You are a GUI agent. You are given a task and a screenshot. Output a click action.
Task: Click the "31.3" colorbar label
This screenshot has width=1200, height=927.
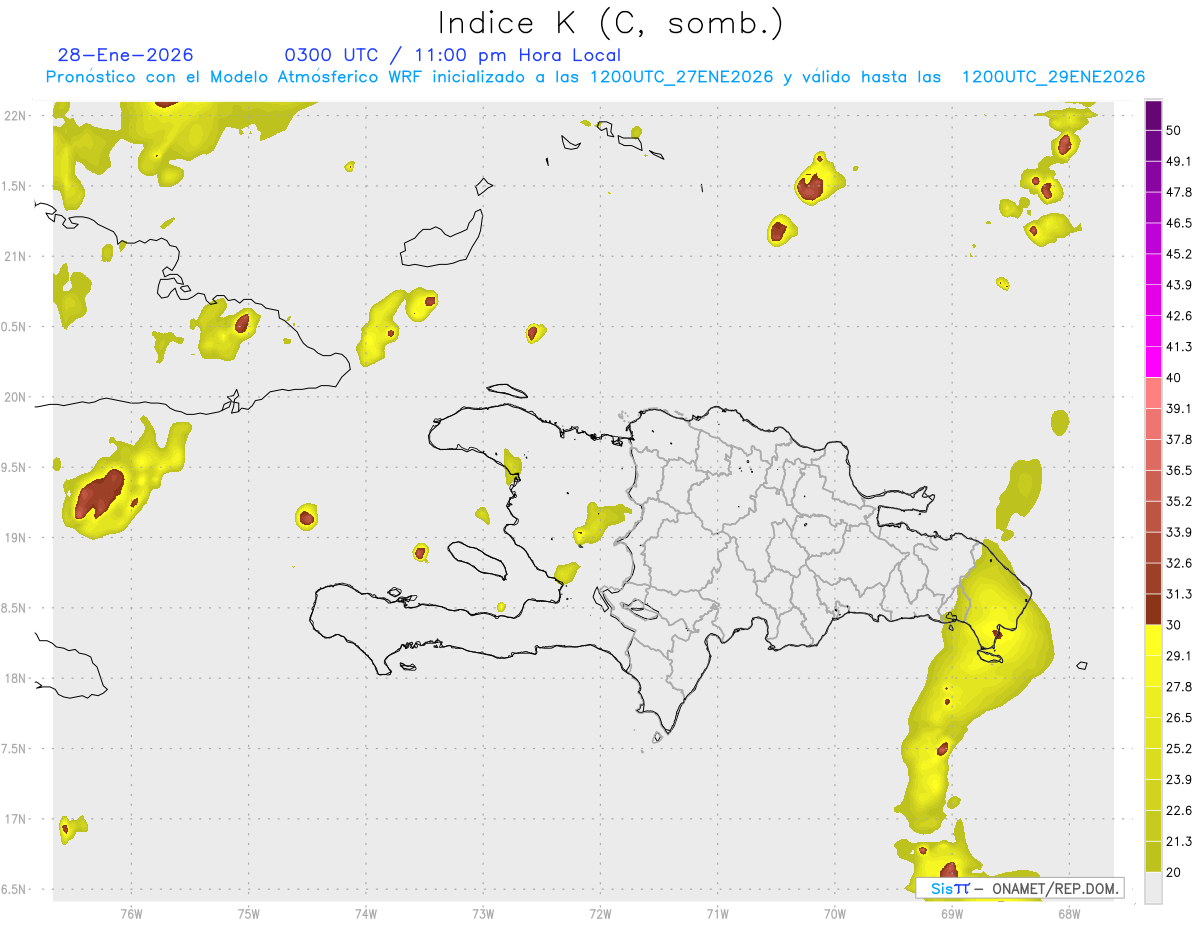pyautogui.click(x=1179, y=594)
